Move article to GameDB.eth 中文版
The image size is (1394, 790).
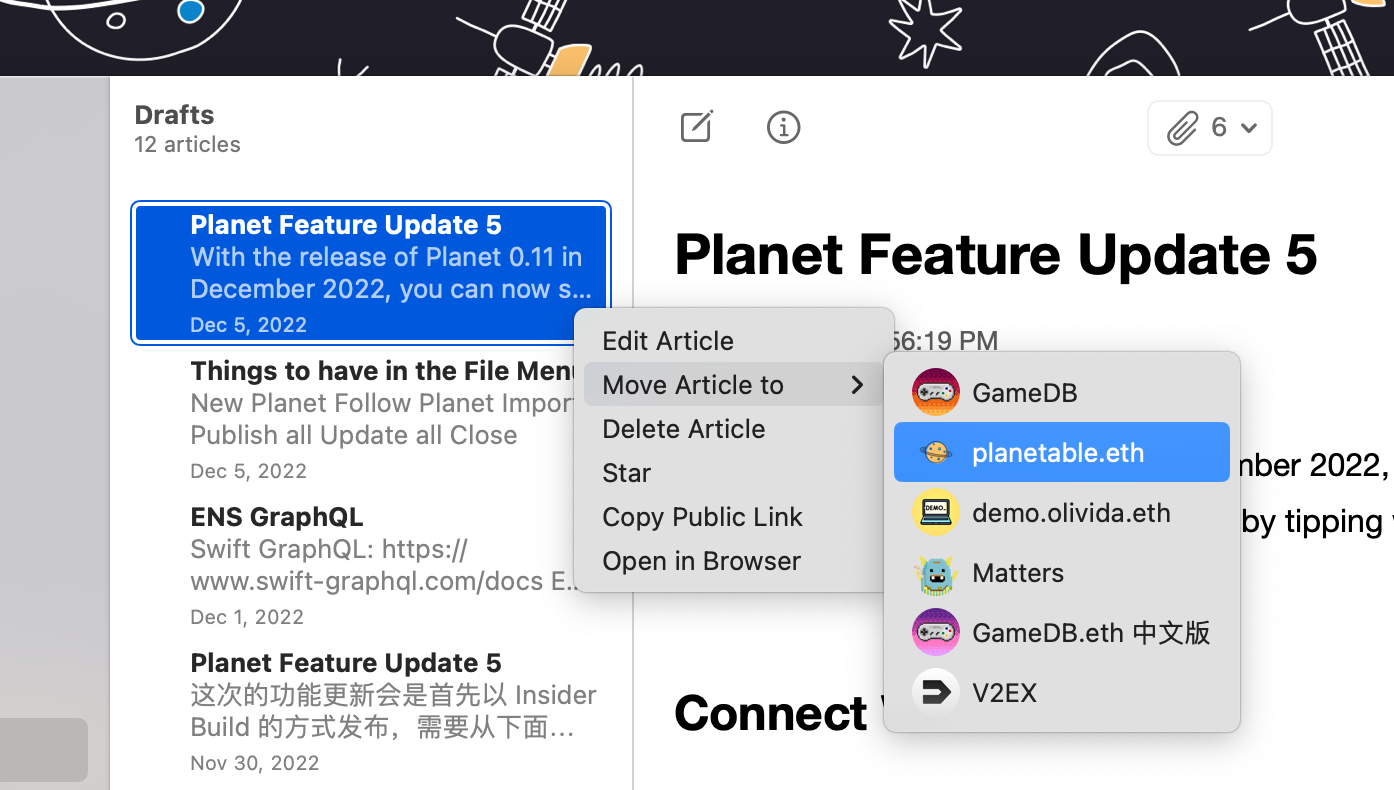click(1090, 633)
